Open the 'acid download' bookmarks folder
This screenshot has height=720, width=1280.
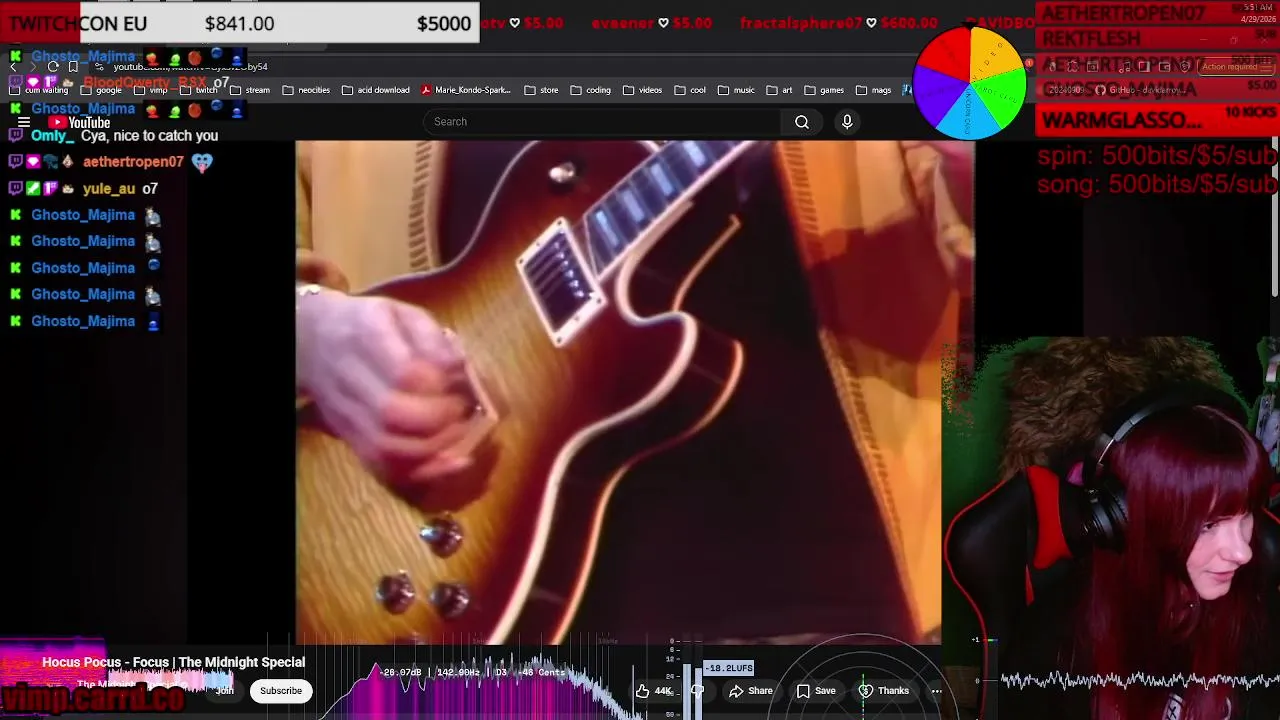coord(375,90)
